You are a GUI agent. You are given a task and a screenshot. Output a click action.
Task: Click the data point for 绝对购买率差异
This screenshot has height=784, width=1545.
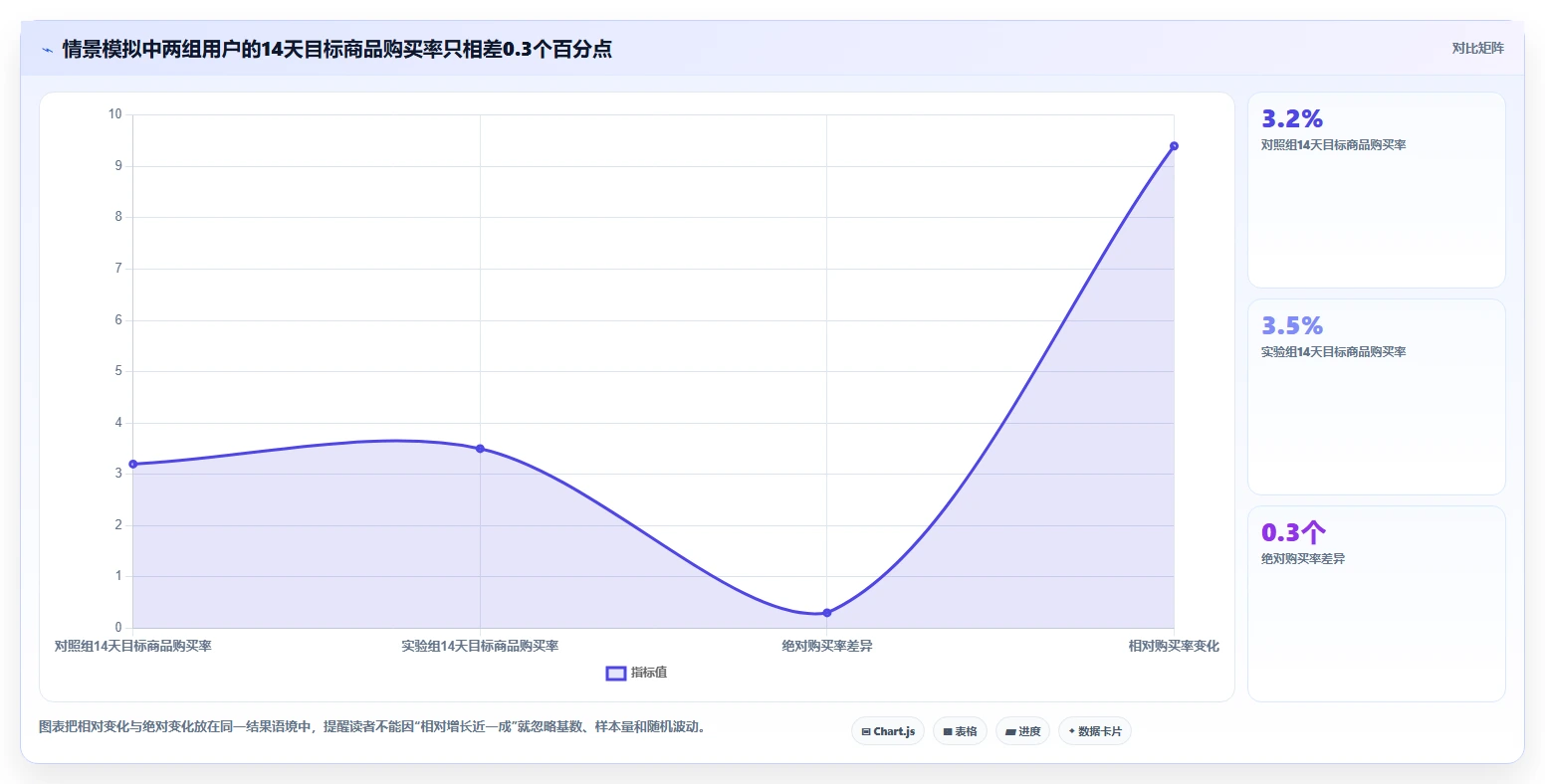click(827, 613)
